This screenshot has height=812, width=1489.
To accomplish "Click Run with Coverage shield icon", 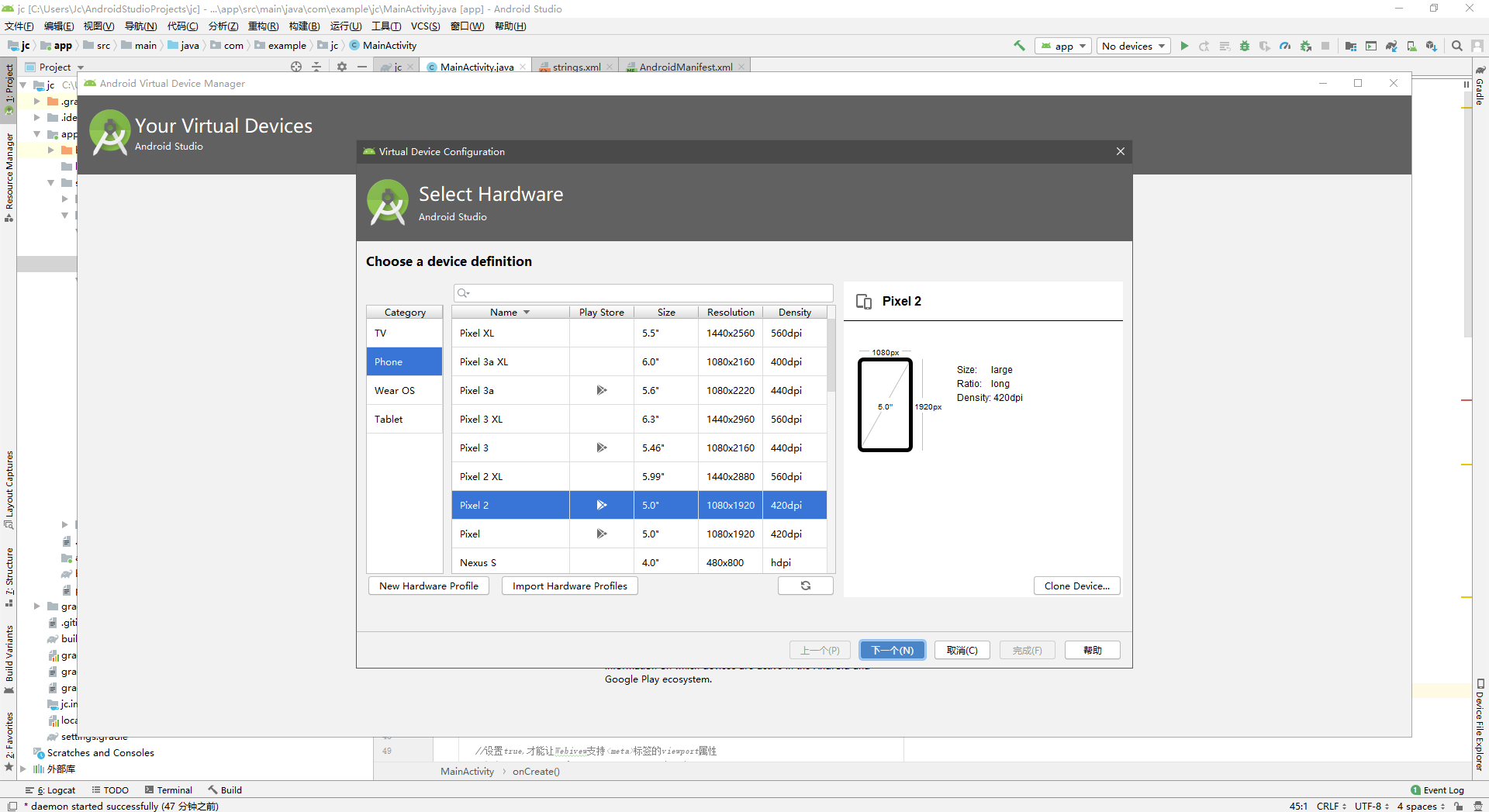I will point(1265,46).
